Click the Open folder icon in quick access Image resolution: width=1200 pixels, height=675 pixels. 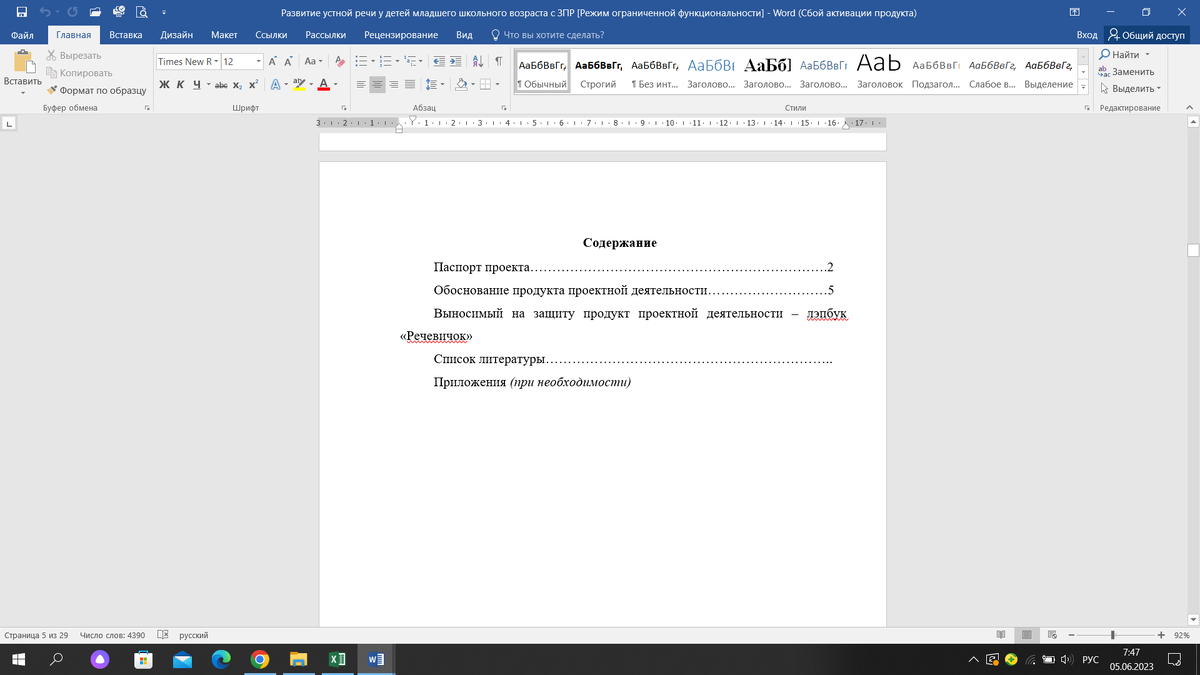[93, 12]
